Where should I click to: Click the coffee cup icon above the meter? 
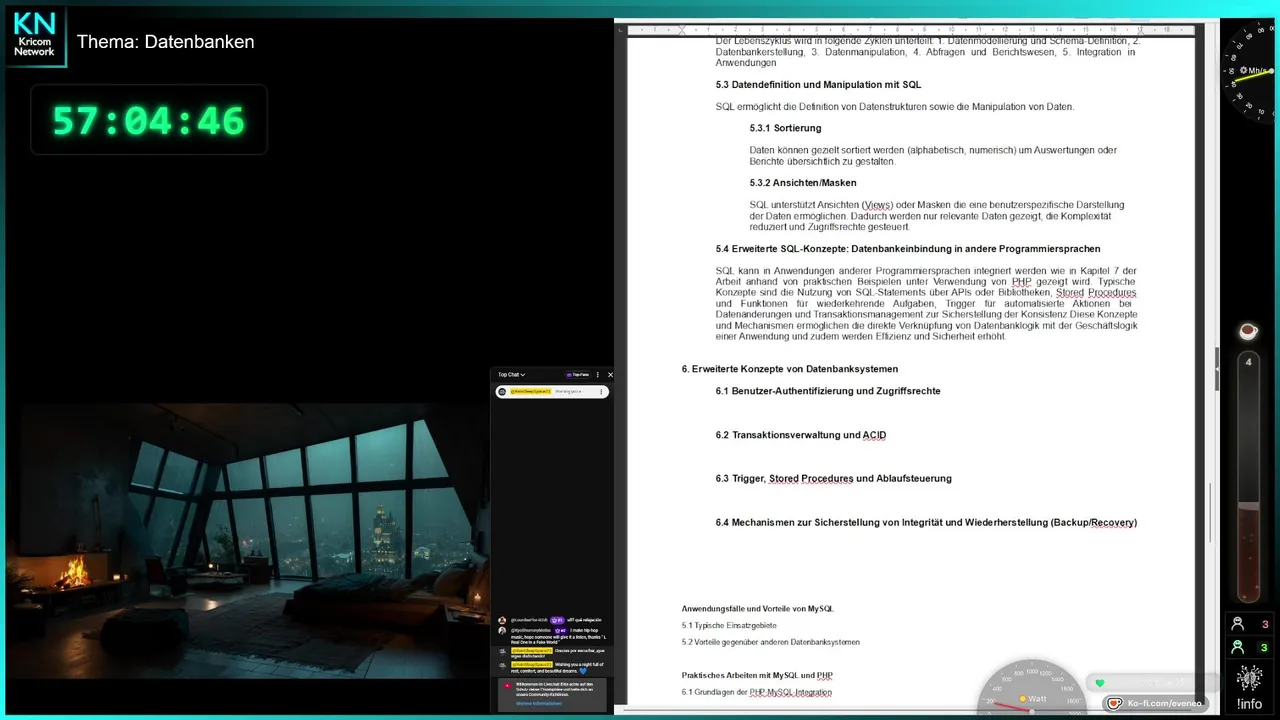click(x=1247, y=331)
